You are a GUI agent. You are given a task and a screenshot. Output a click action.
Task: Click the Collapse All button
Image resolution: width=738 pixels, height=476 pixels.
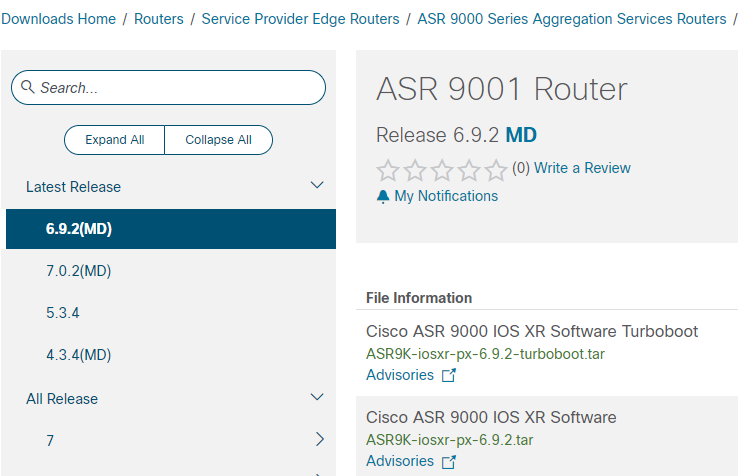click(218, 140)
